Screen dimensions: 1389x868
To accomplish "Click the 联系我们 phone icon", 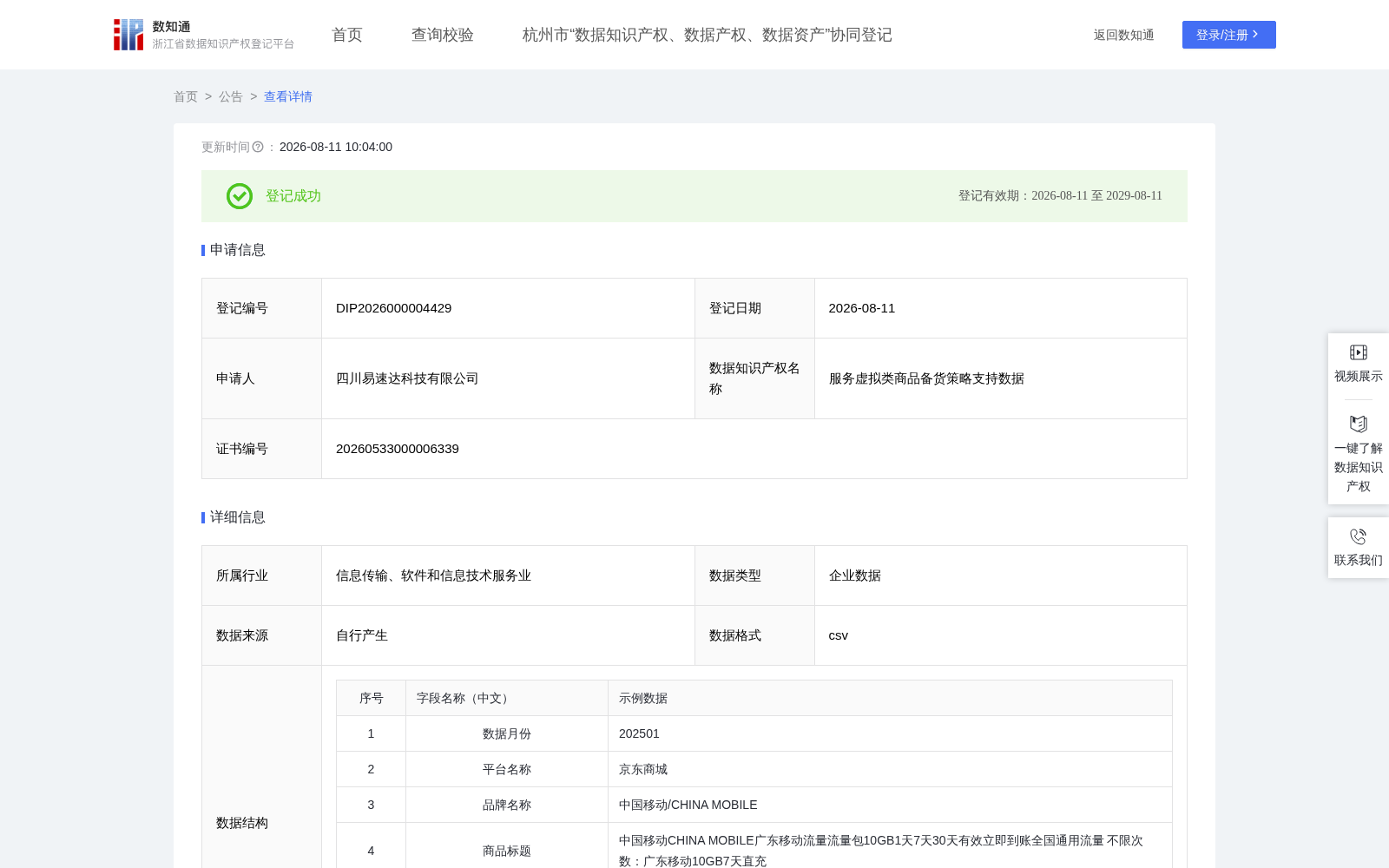I will 1359,536.
